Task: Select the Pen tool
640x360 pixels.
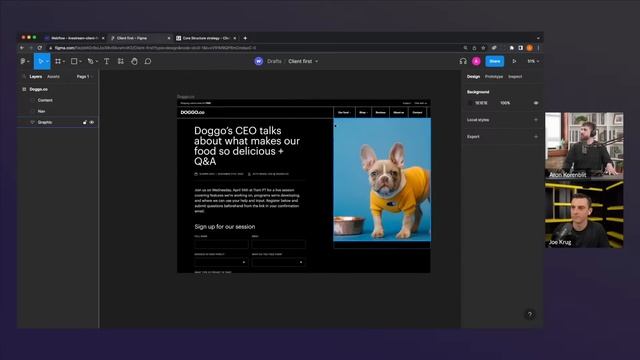Action: (90, 61)
